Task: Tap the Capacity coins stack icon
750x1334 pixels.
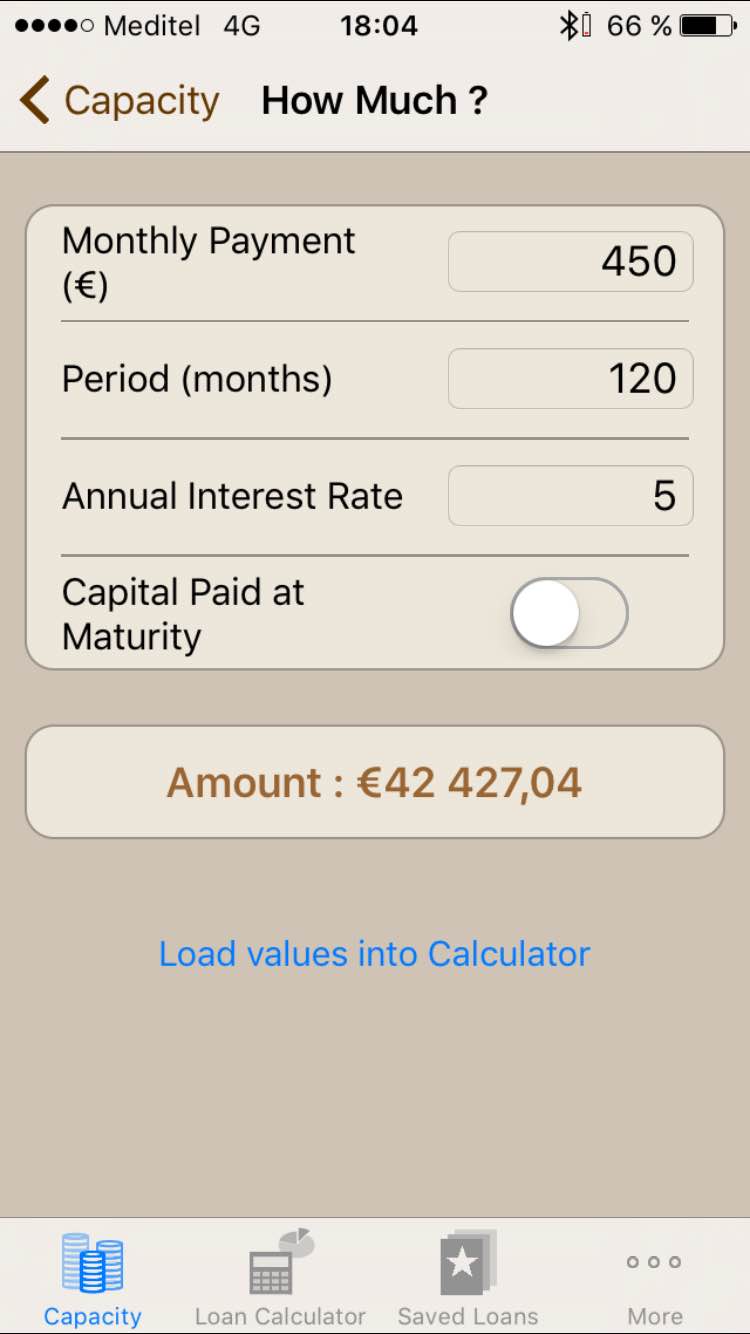Action: (x=92, y=1262)
